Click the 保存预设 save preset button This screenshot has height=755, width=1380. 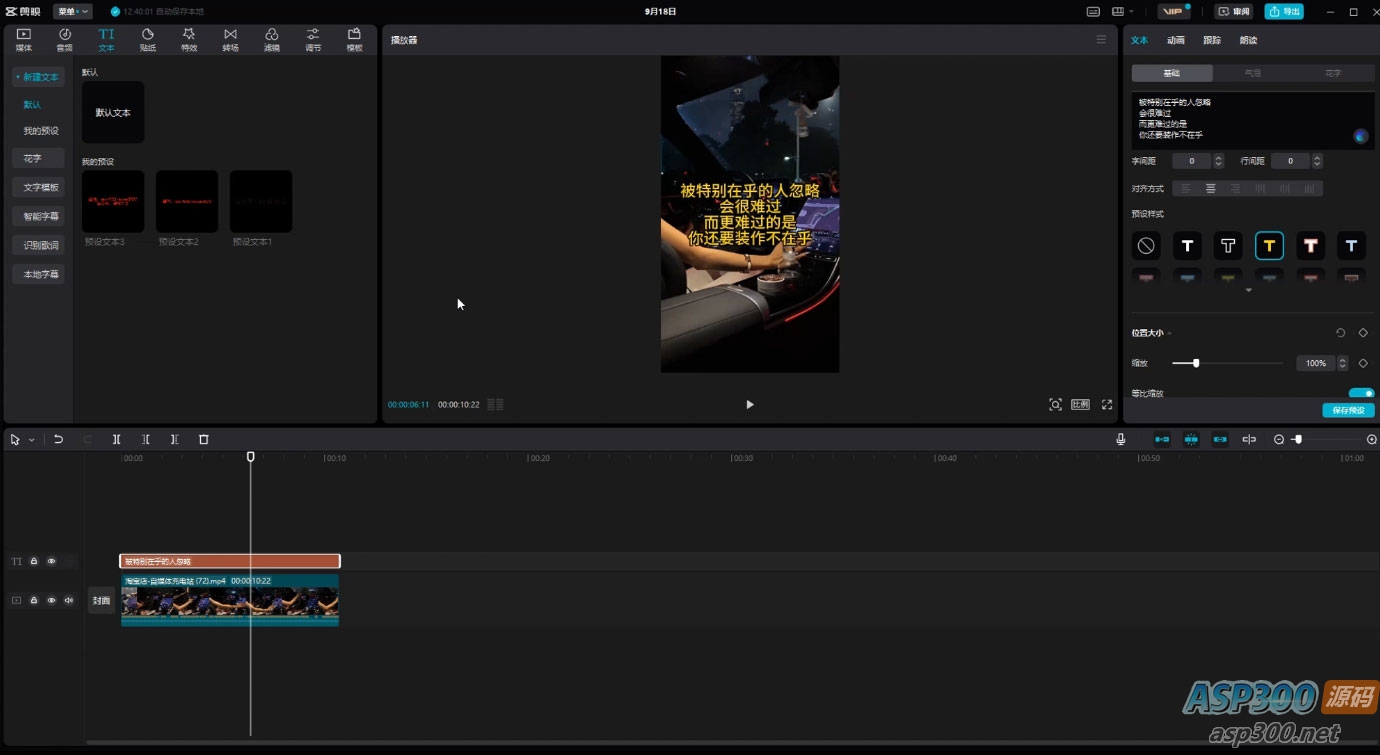1347,410
